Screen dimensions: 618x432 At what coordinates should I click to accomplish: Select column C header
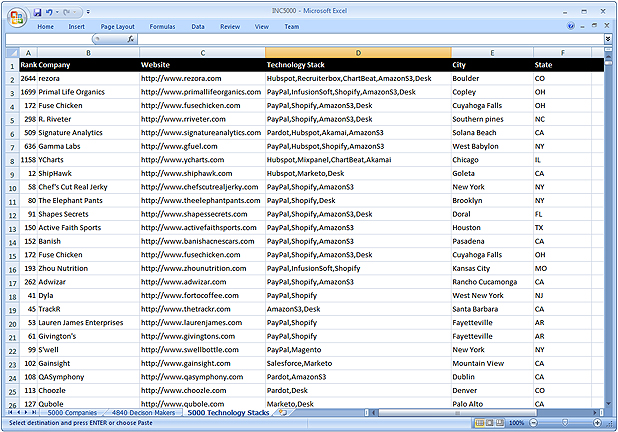pyautogui.click(x=203, y=52)
